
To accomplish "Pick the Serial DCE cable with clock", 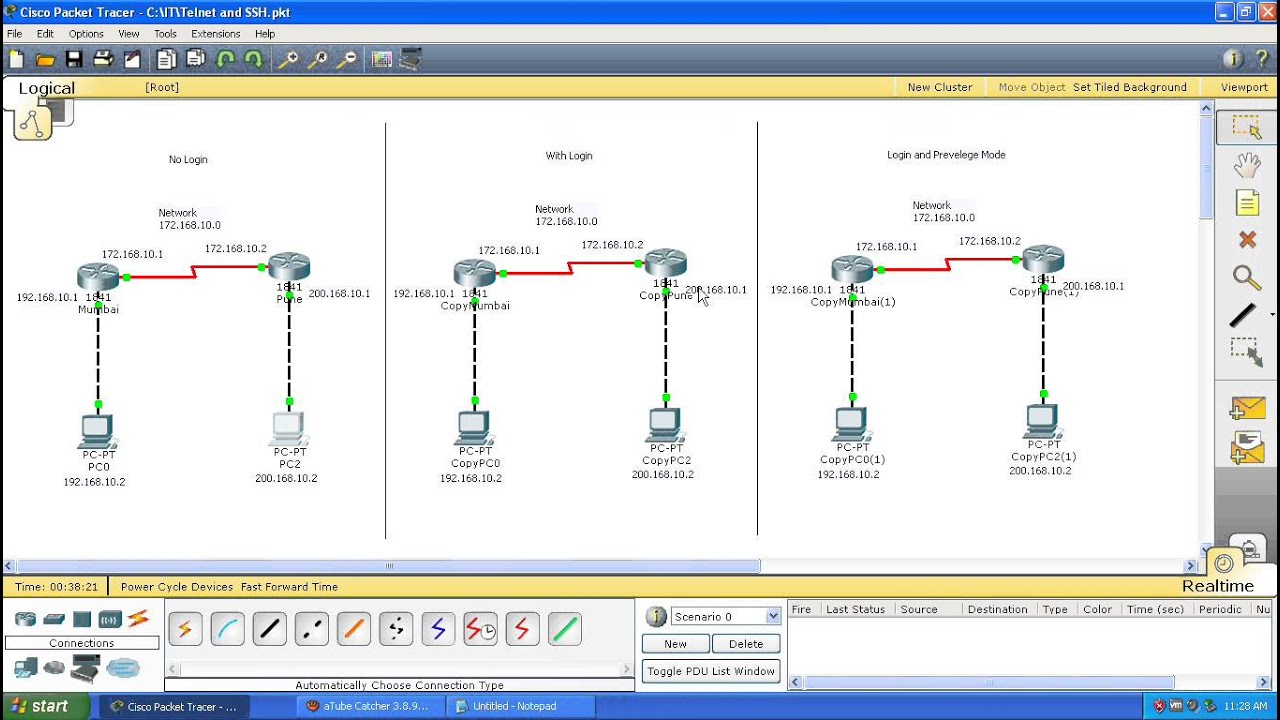I will coord(480,629).
